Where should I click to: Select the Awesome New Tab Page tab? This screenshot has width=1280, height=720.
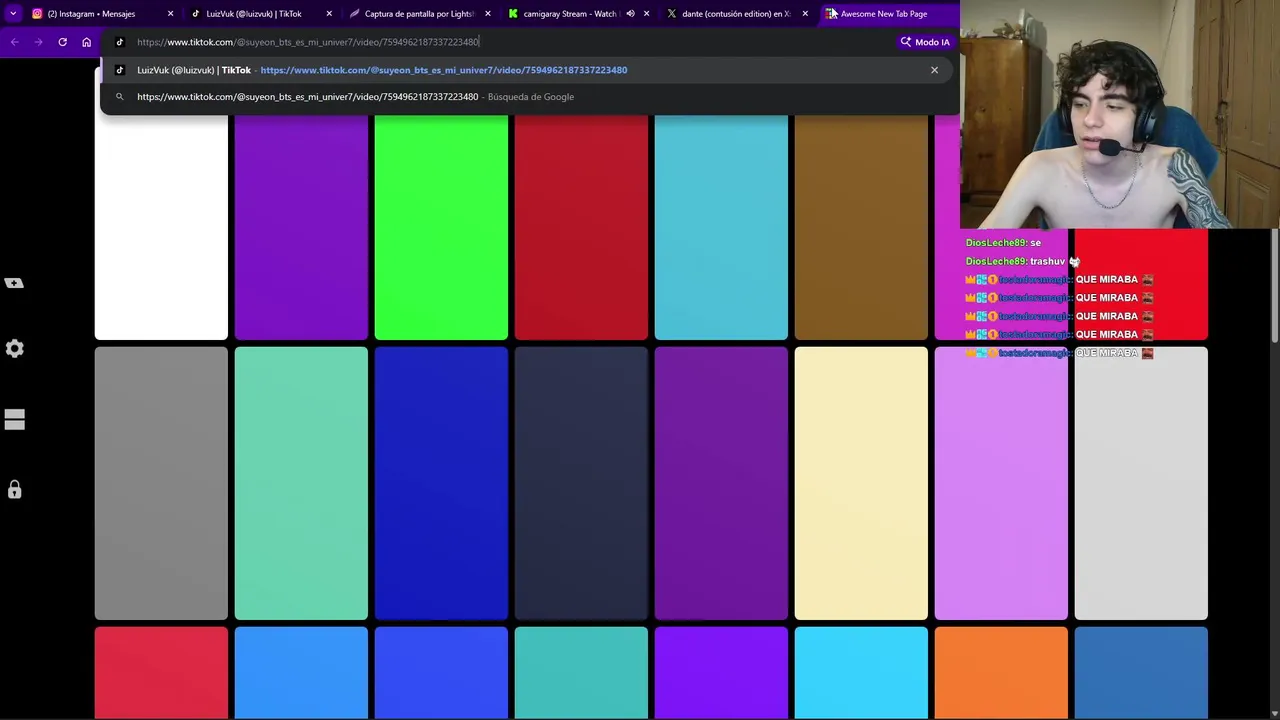click(x=884, y=14)
